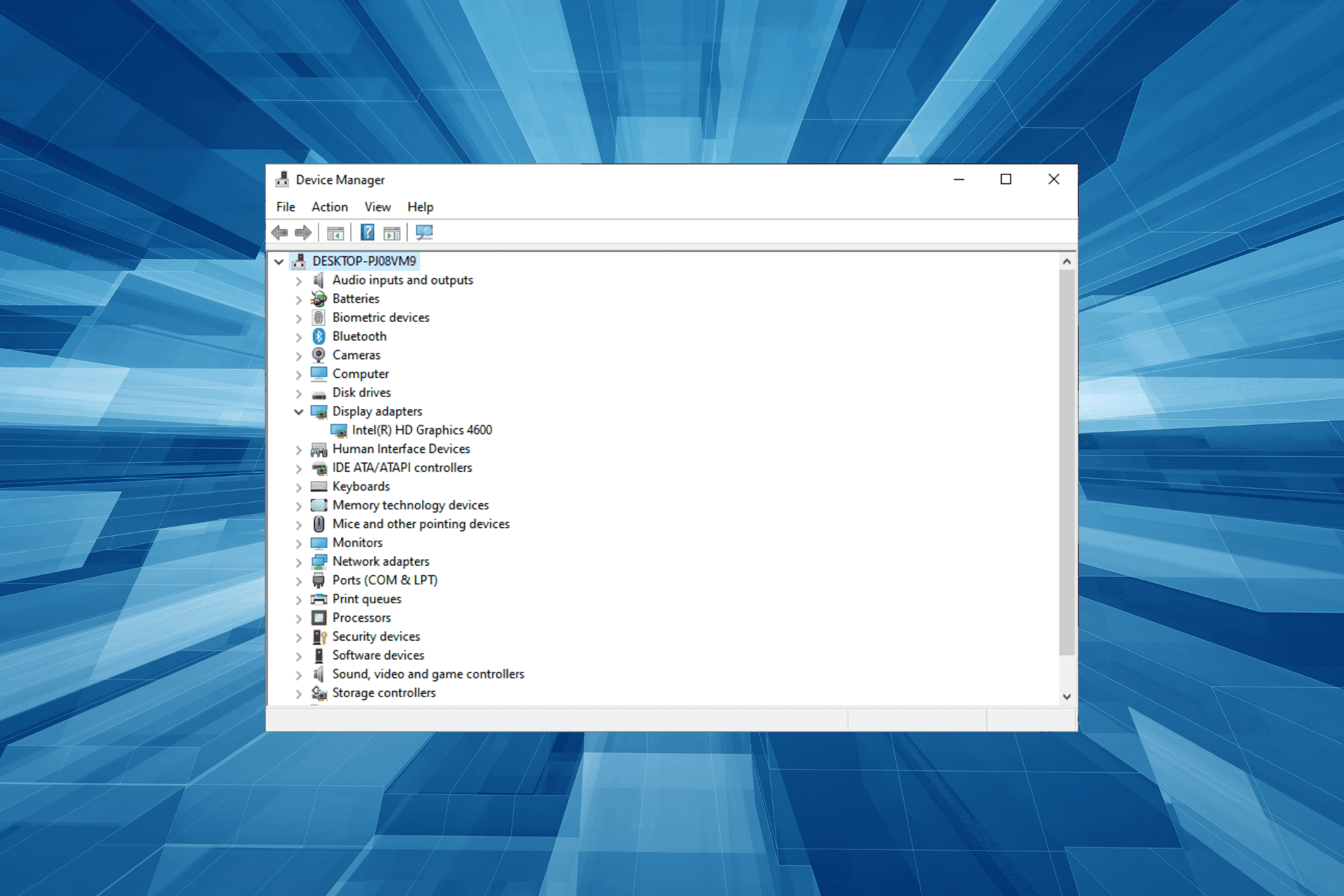Click the scrollbar down arrow

click(x=1067, y=696)
